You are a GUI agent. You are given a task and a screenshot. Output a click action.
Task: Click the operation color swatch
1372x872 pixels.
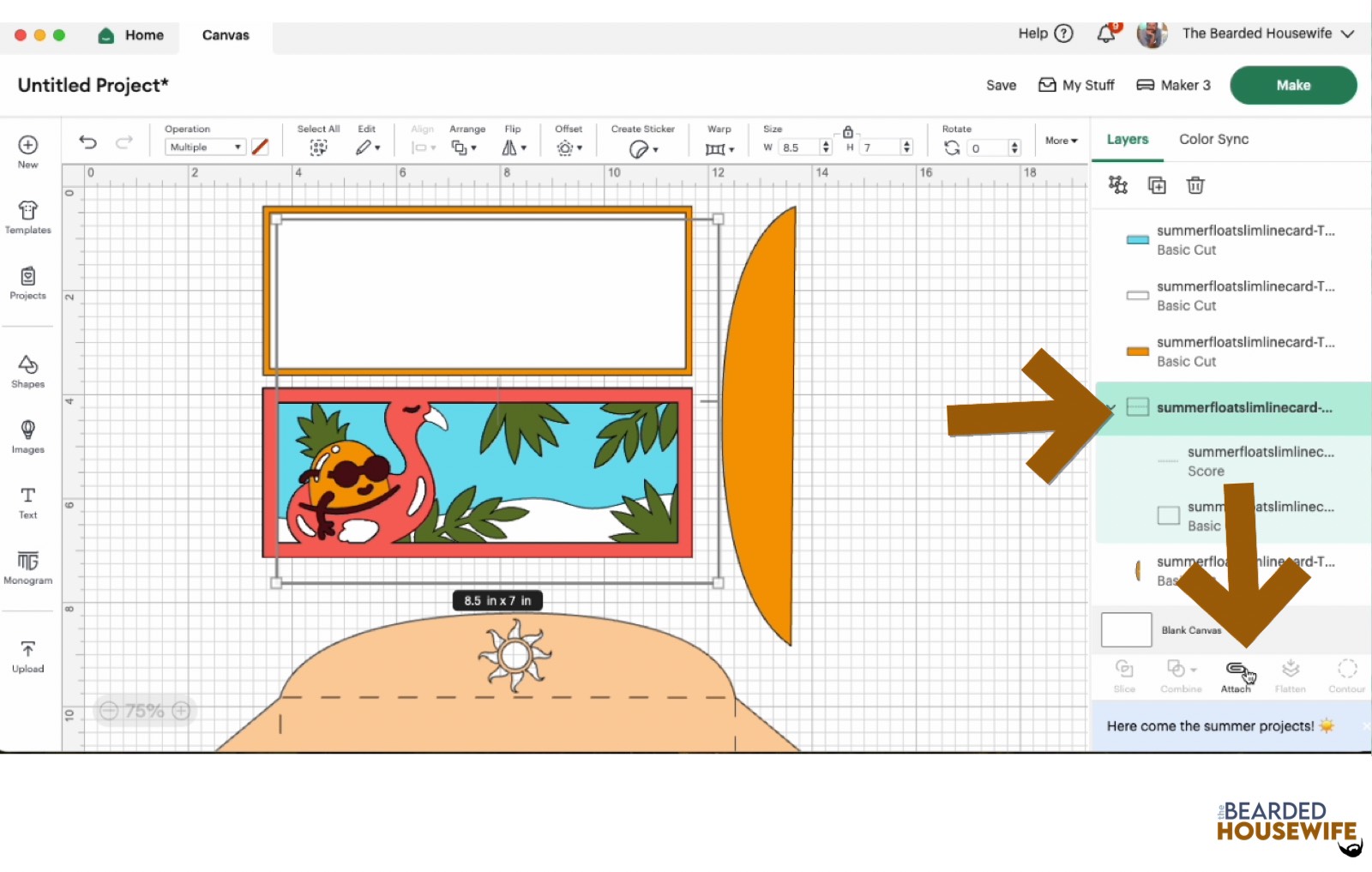260,147
